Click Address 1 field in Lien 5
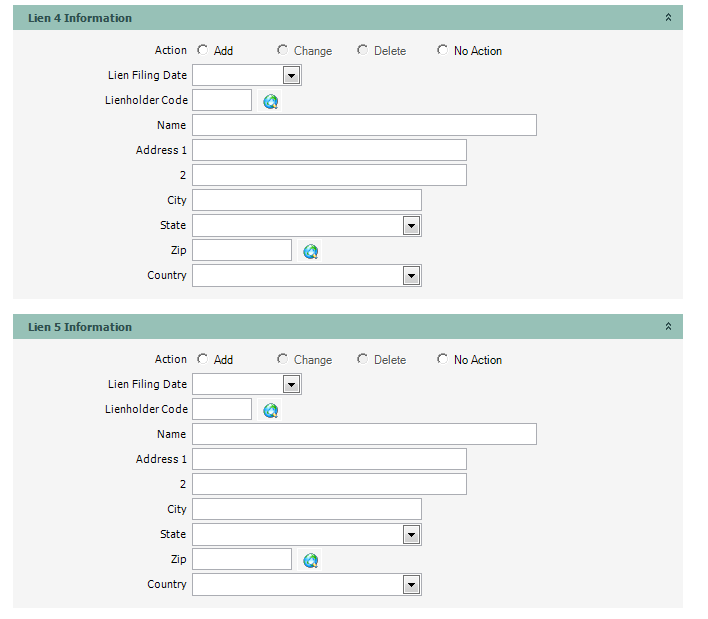Screen dimensions: 708x619 [329, 459]
